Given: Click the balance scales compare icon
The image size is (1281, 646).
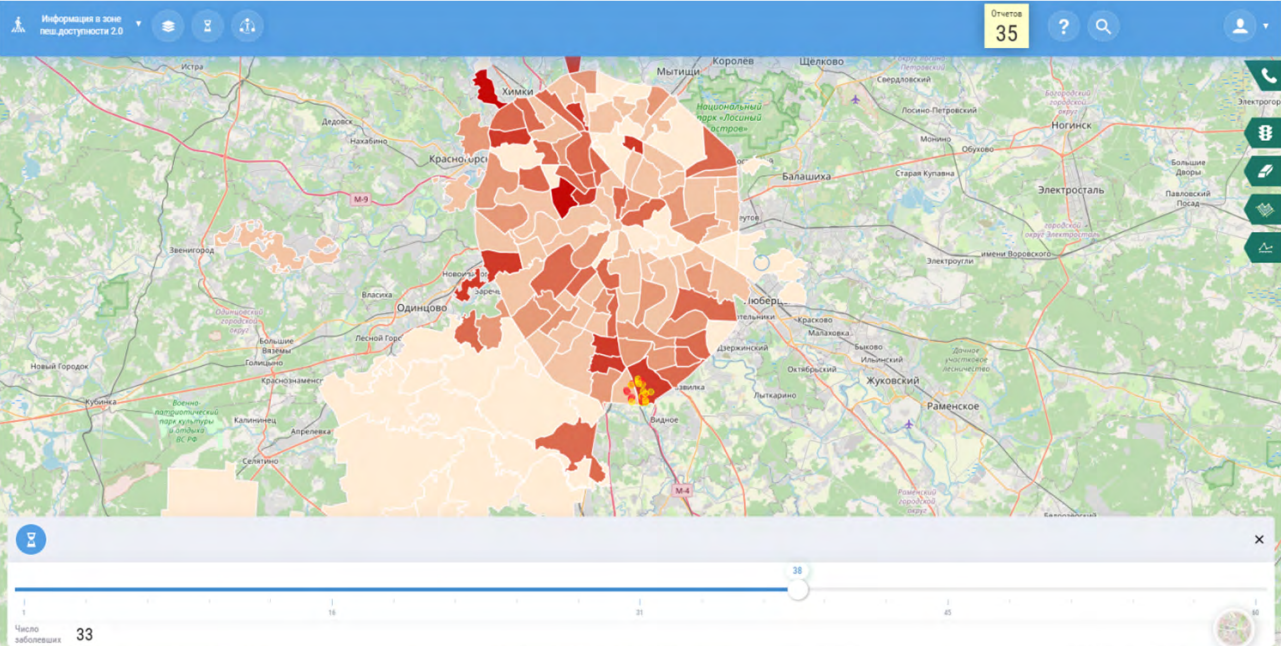Looking at the screenshot, I should (x=247, y=26).
